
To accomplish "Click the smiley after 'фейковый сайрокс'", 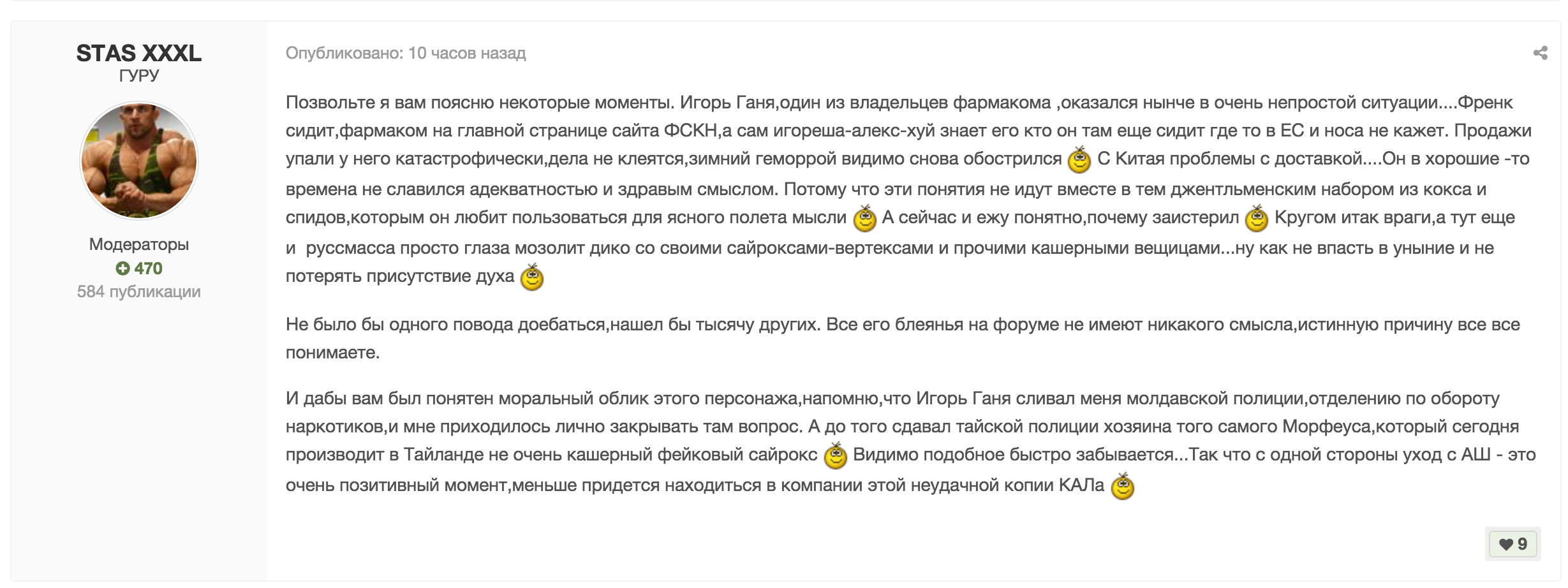I will (836, 456).
